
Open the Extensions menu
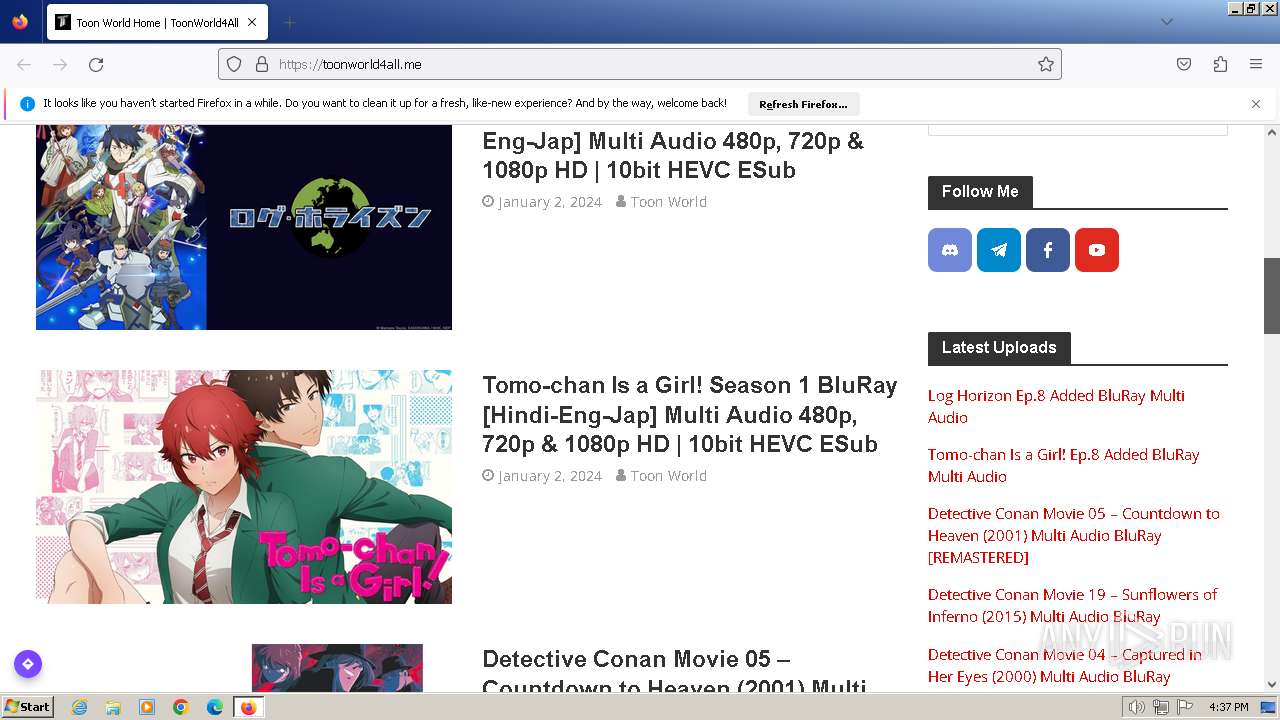click(1220, 64)
